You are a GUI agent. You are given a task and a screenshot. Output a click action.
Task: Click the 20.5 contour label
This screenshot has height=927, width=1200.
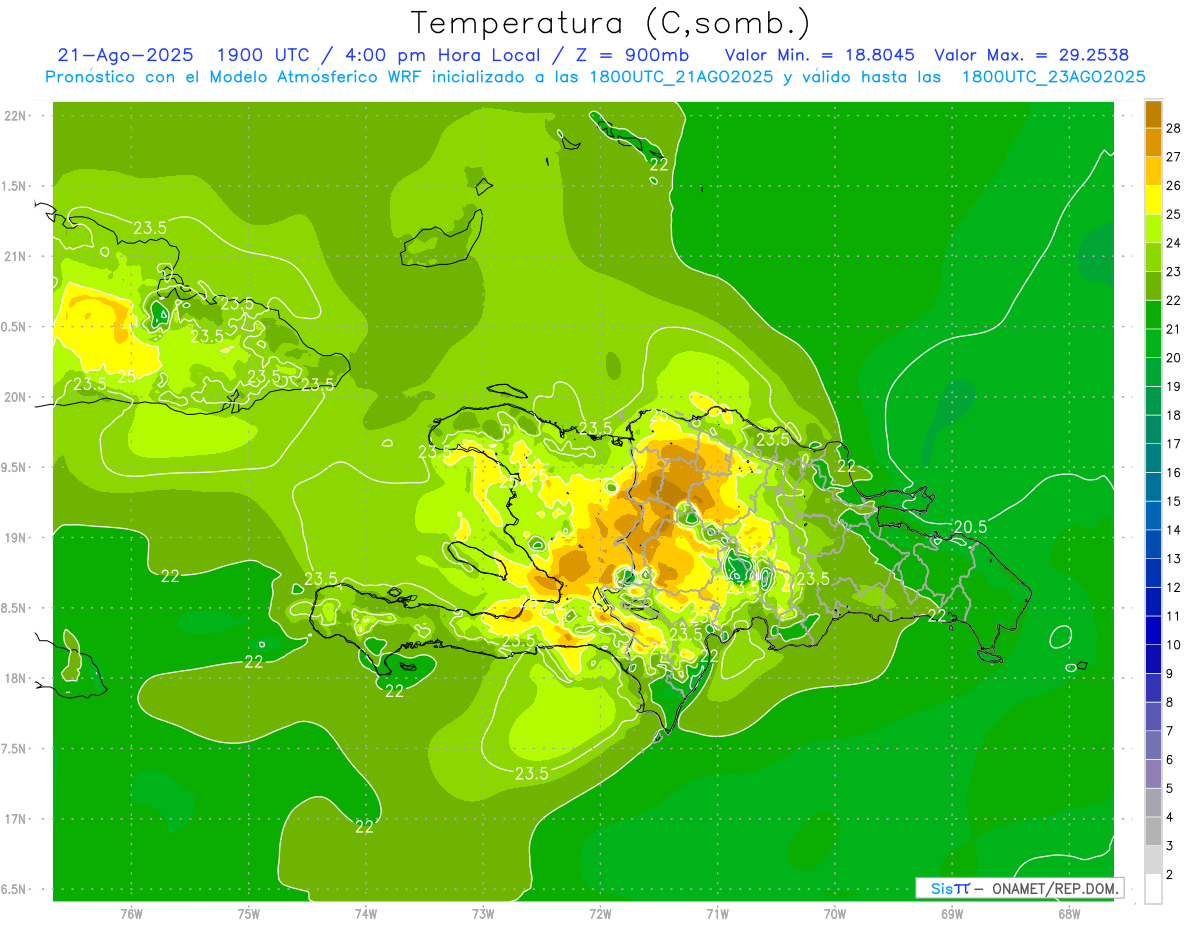coord(970,527)
